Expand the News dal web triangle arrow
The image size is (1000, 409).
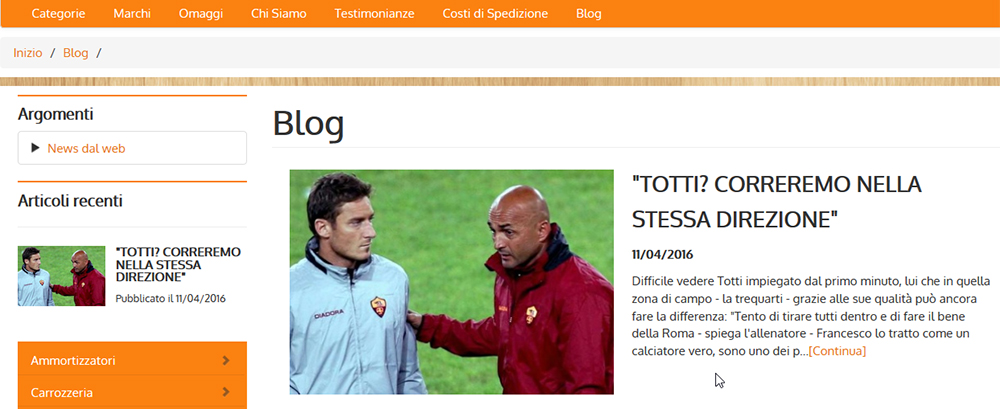[x=35, y=148]
